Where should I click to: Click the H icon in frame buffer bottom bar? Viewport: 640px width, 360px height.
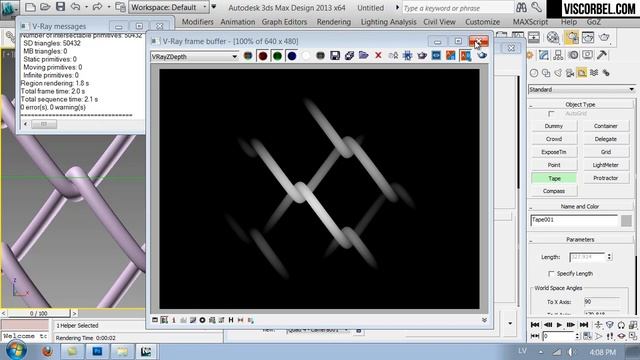click(x=231, y=320)
